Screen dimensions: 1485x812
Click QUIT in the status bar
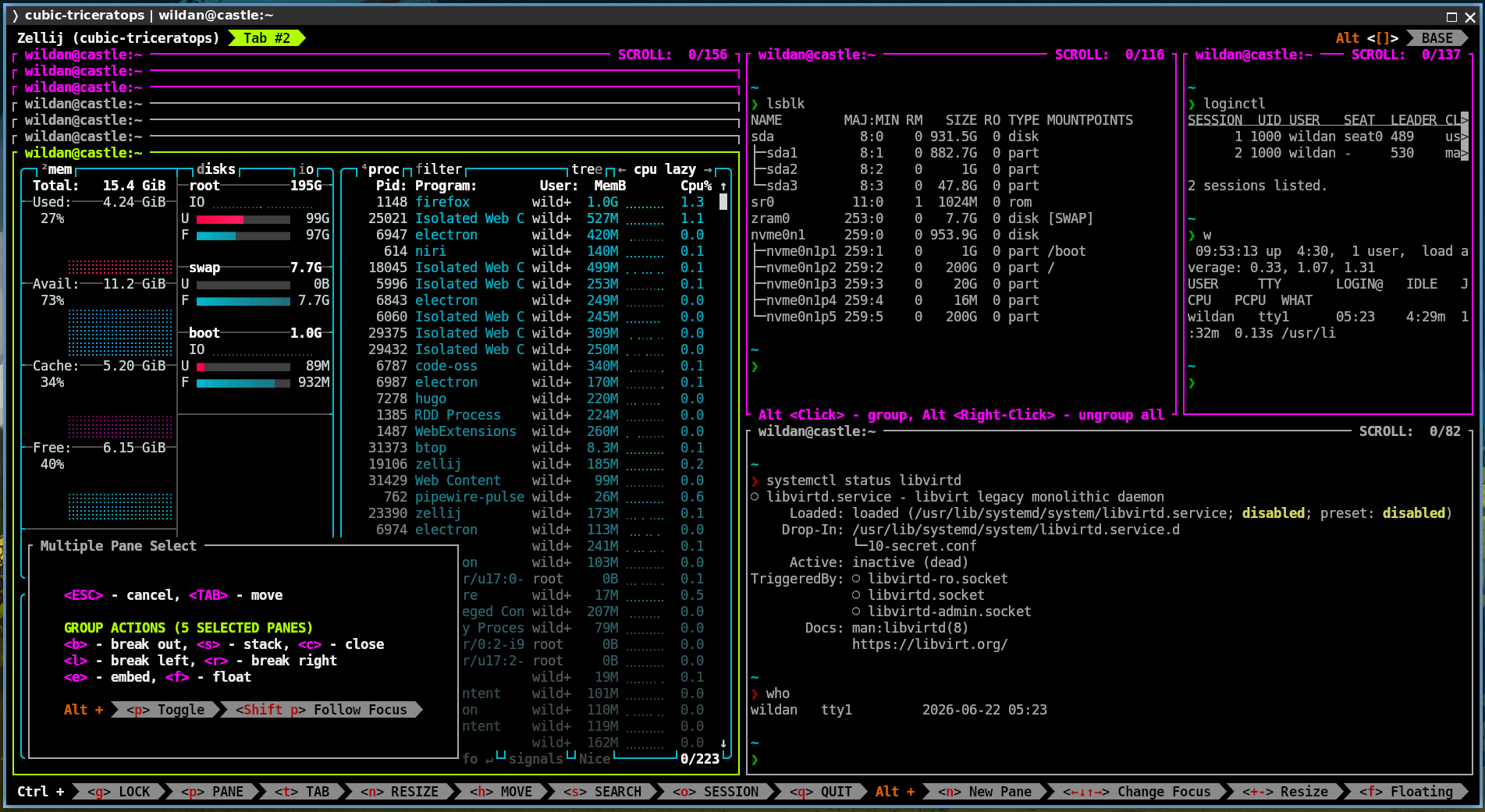821,792
